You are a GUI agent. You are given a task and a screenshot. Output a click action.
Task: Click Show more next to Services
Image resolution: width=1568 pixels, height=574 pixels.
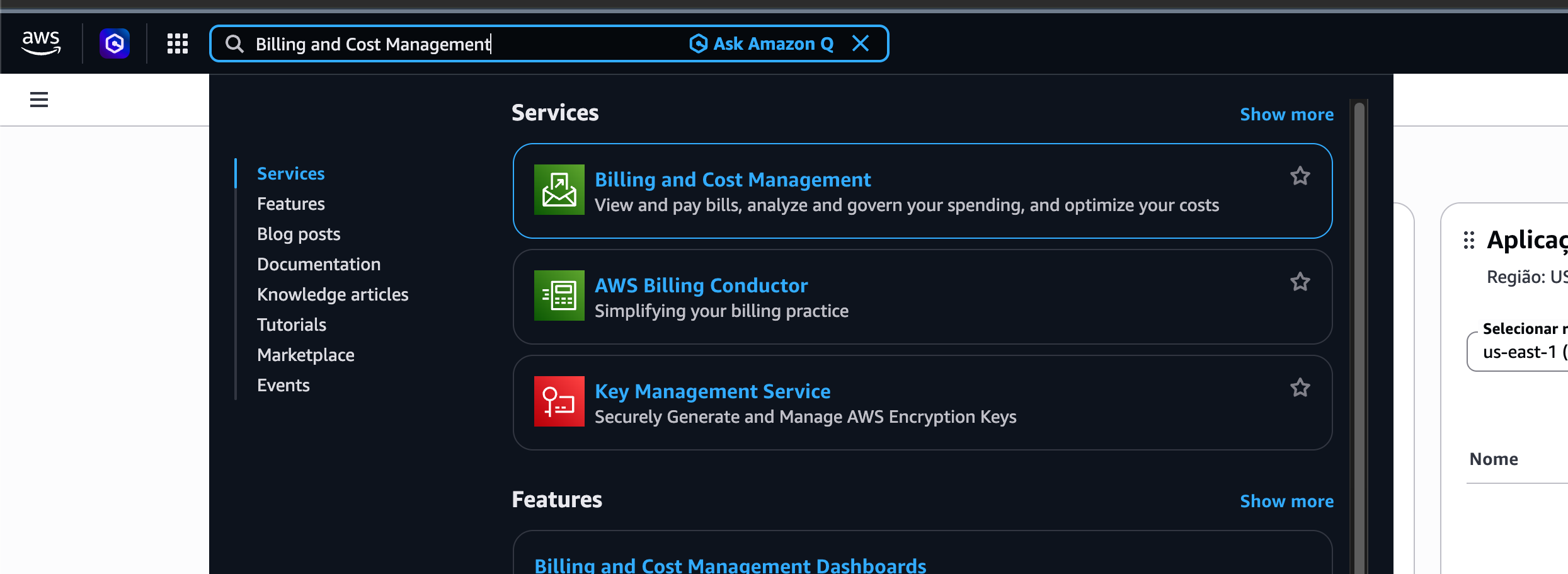point(1286,114)
